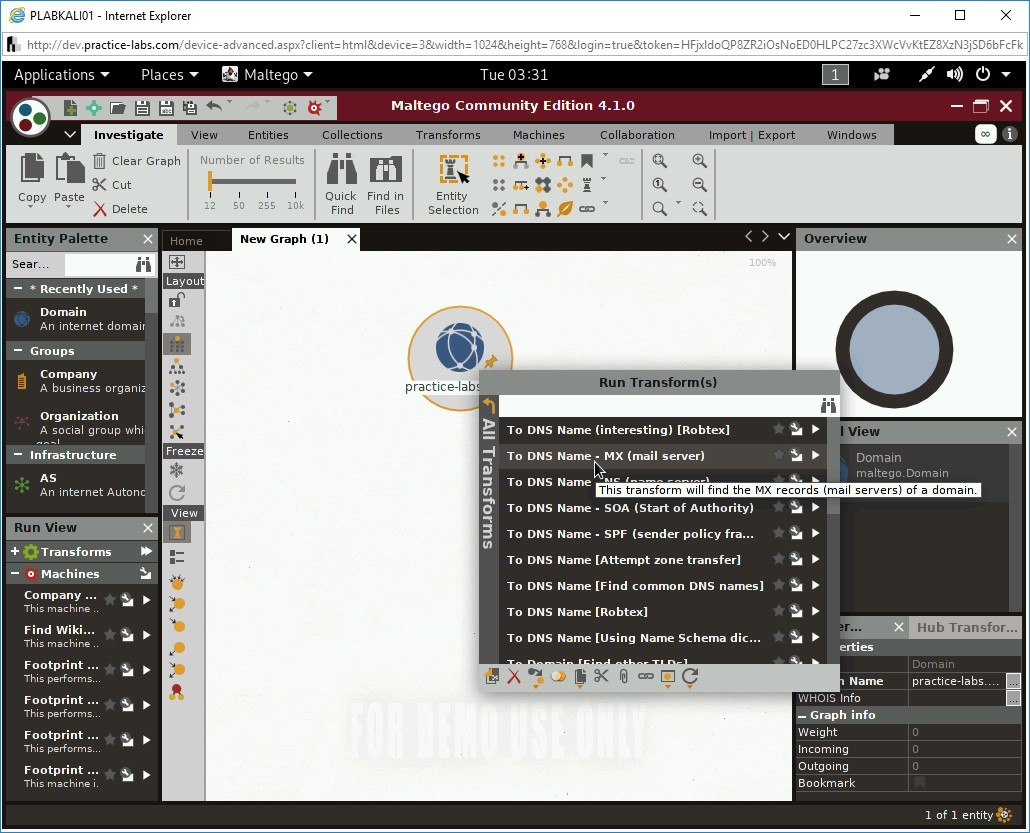Click the Paste button

tap(68, 180)
